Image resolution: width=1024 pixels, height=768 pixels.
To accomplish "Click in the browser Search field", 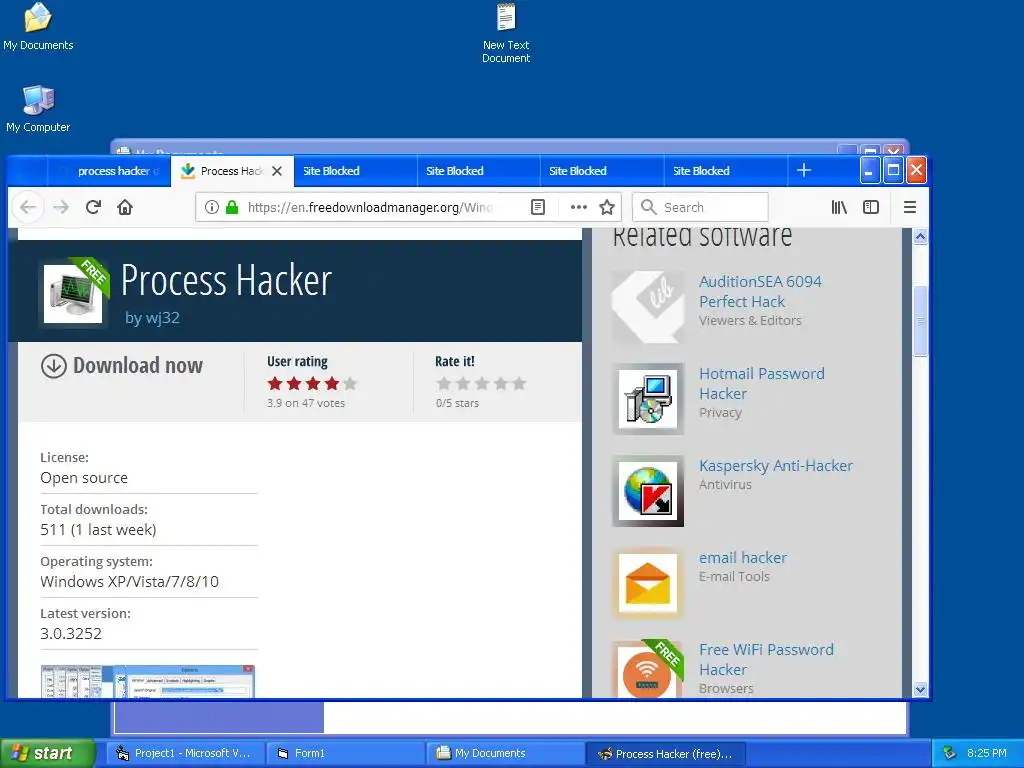I will pos(700,207).
